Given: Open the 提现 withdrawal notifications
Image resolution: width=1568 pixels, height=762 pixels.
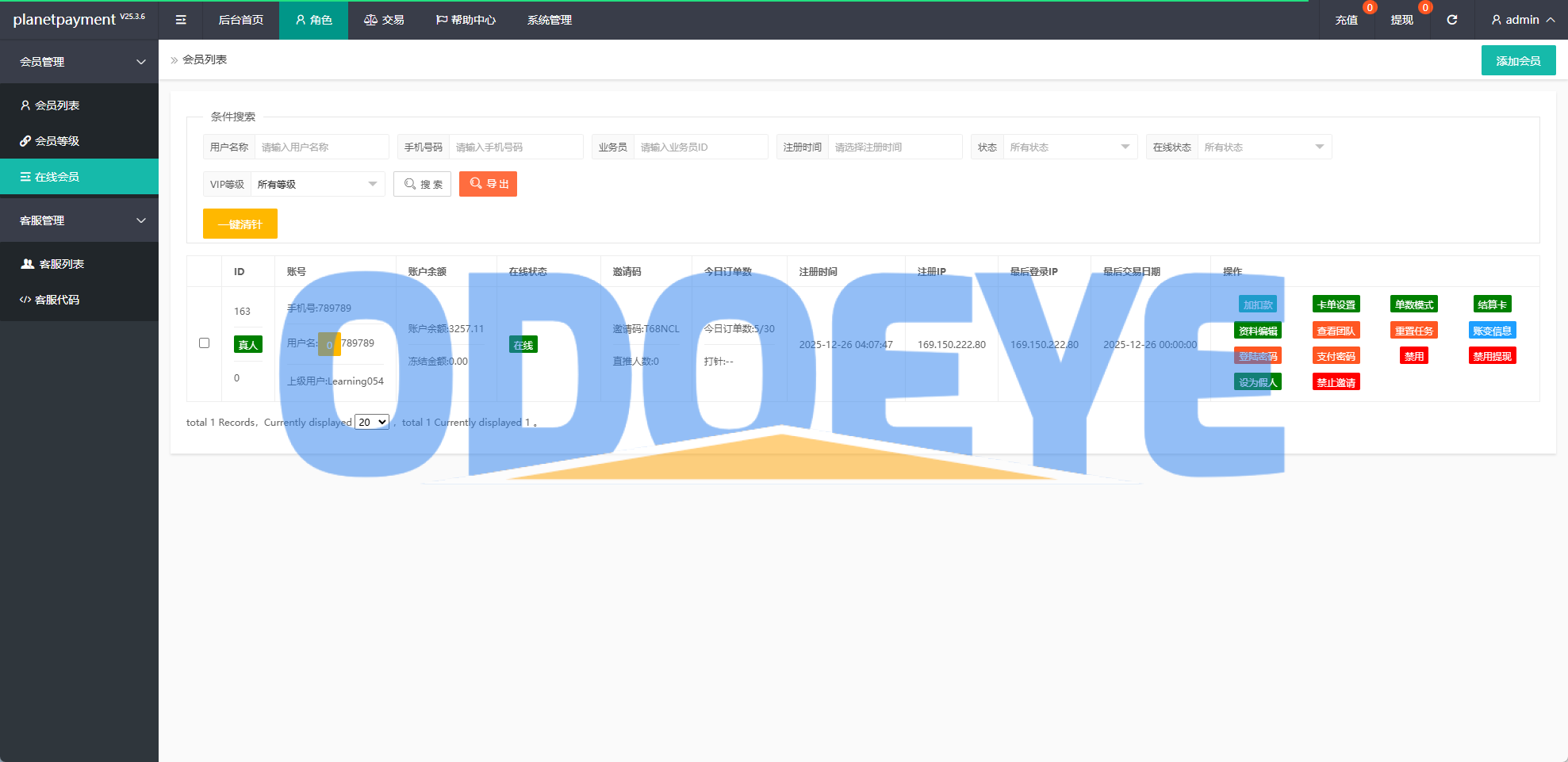Looking at the screenshot, I should (x=1401, y=20).
